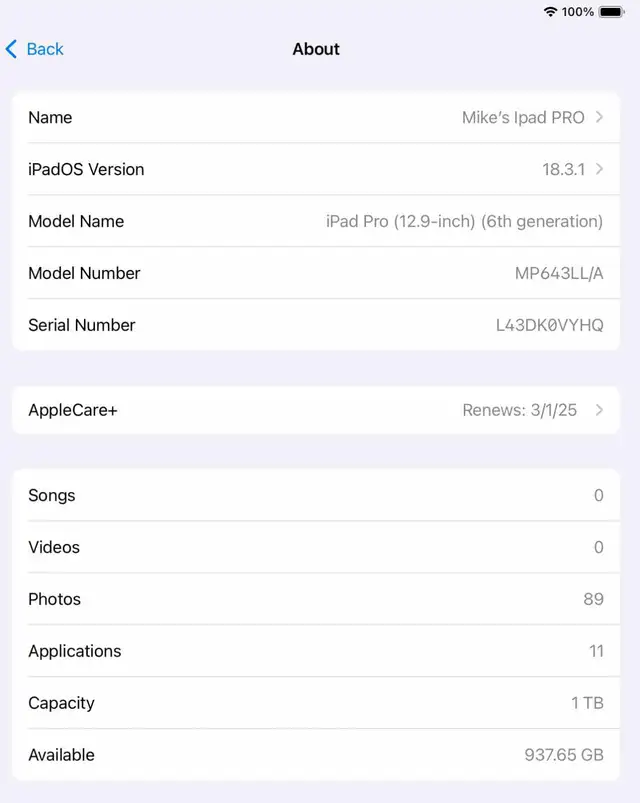Tap the Applications row
The image size is (640, 803).
[316, 651]
